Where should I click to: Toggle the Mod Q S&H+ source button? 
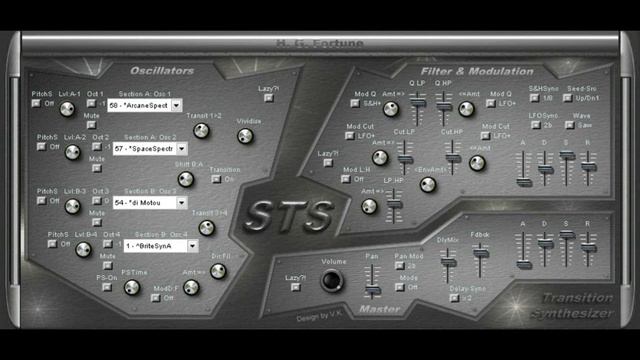355,103
